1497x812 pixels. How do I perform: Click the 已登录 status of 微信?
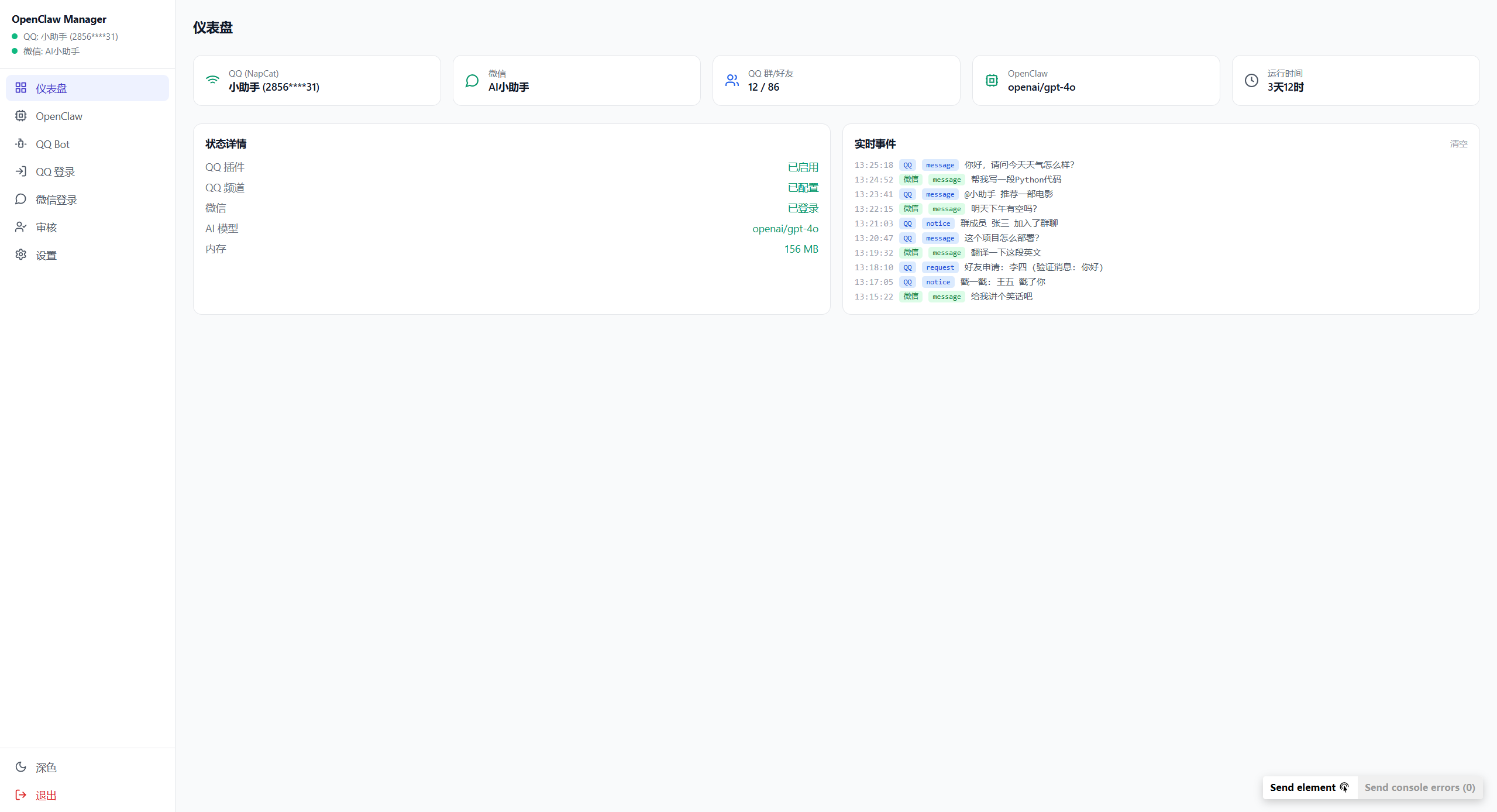[803, 208]
